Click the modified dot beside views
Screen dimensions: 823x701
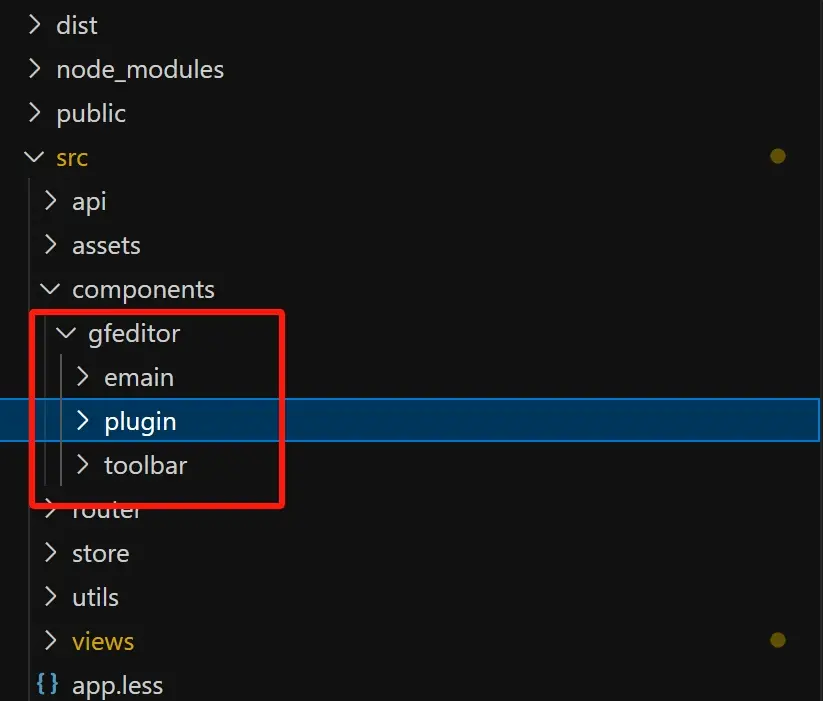point(778,641)
